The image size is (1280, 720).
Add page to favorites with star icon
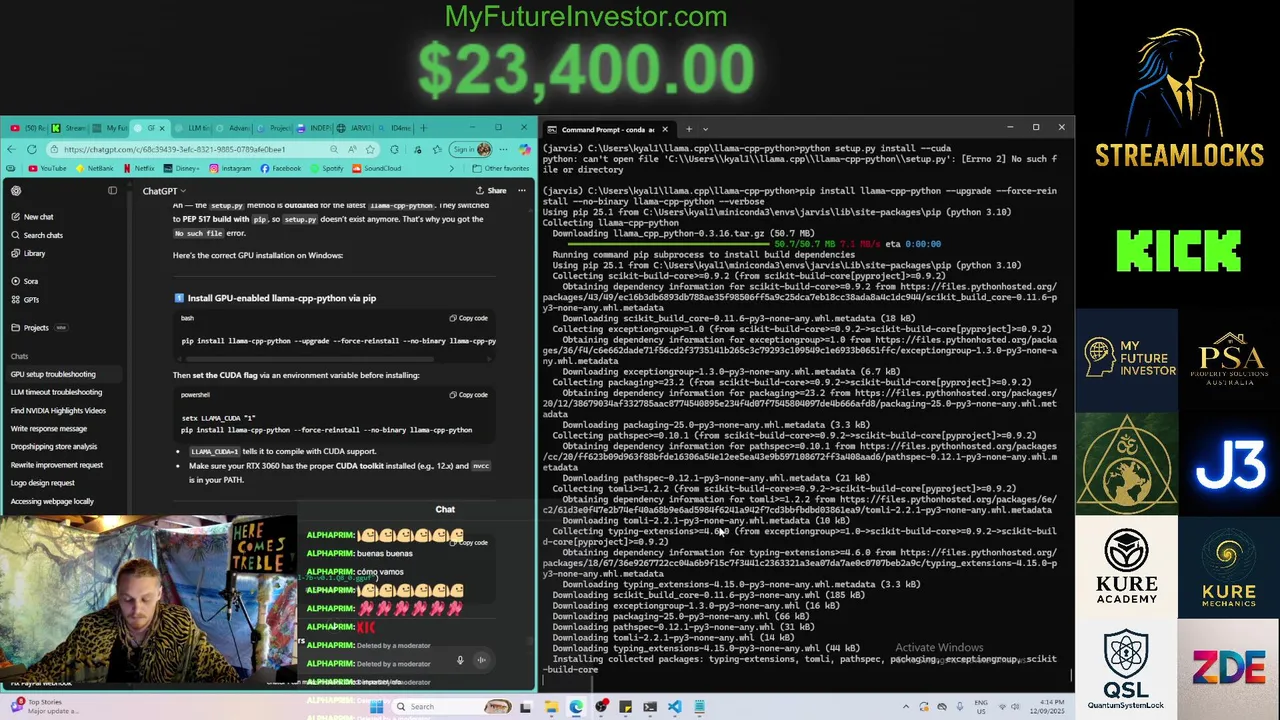tap(370, 149)
